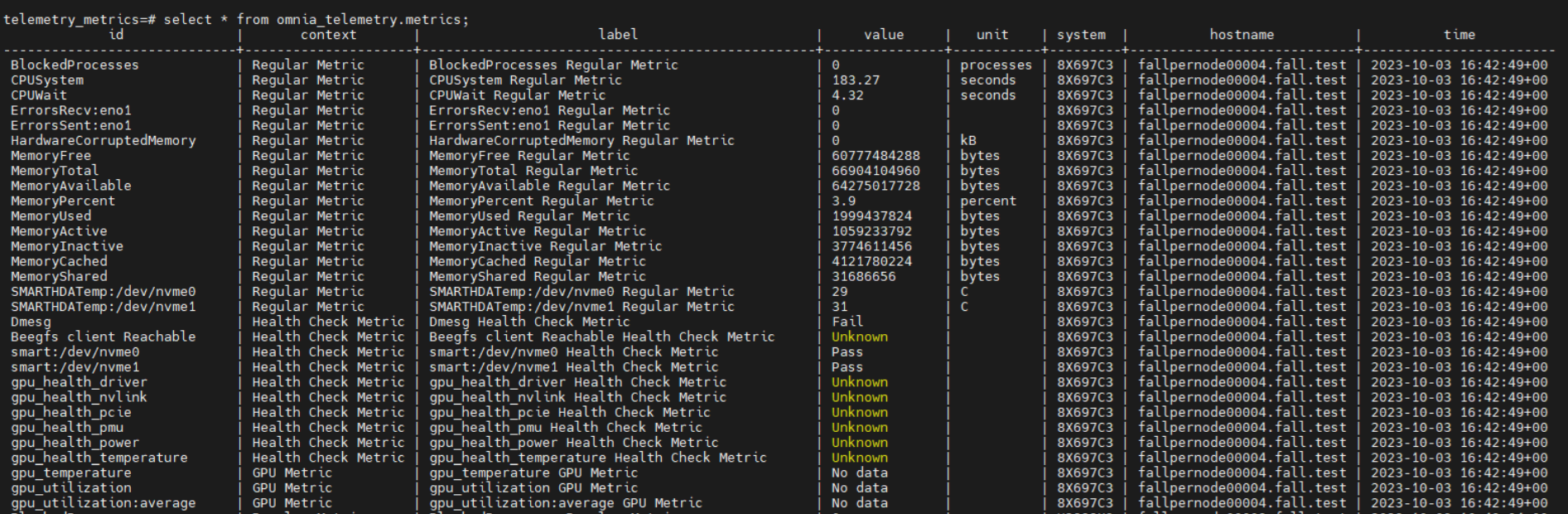Click the 'label' column header
Viewport: 1568px width, 514px height.
[x=618, y=35]
